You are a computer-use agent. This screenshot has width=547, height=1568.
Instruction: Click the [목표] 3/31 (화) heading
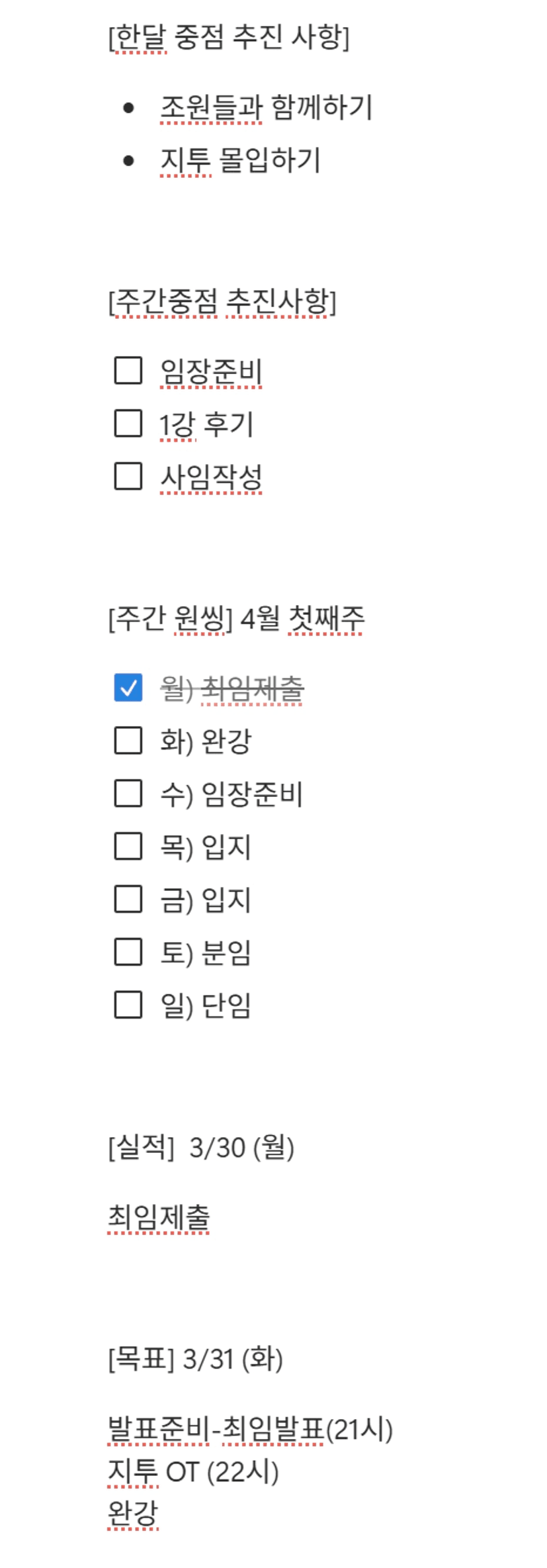(x=195, y=1360)
